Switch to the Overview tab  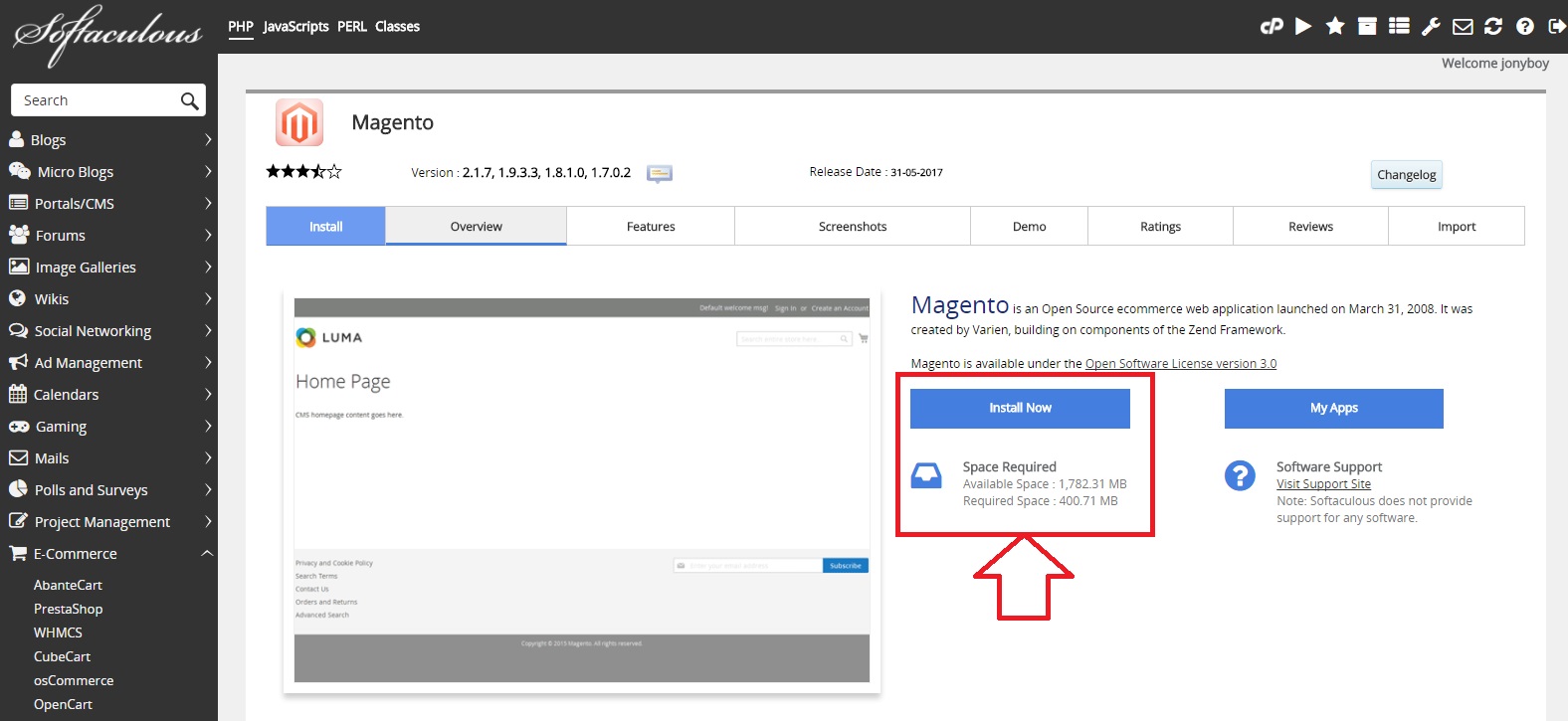coord(477,226)
